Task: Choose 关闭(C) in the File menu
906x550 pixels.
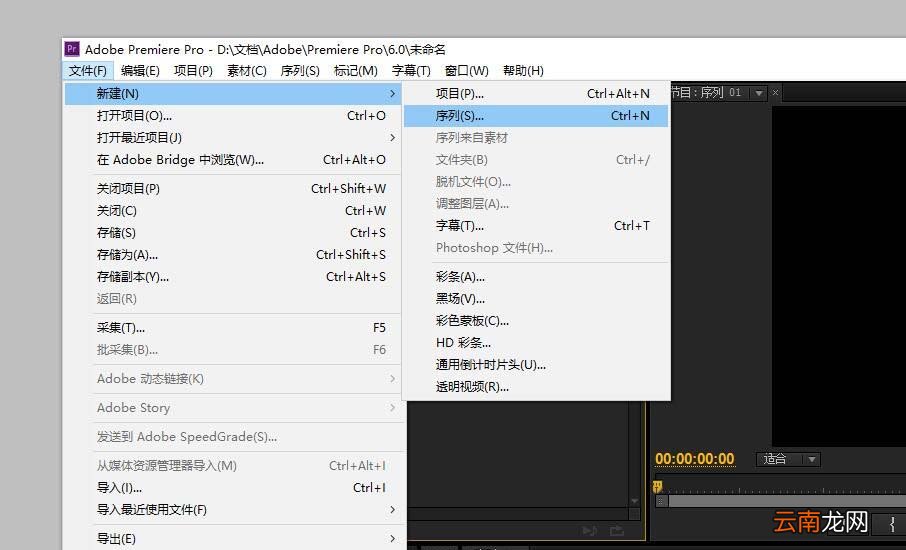Action: pyautogui.click(x=231, y=210)
